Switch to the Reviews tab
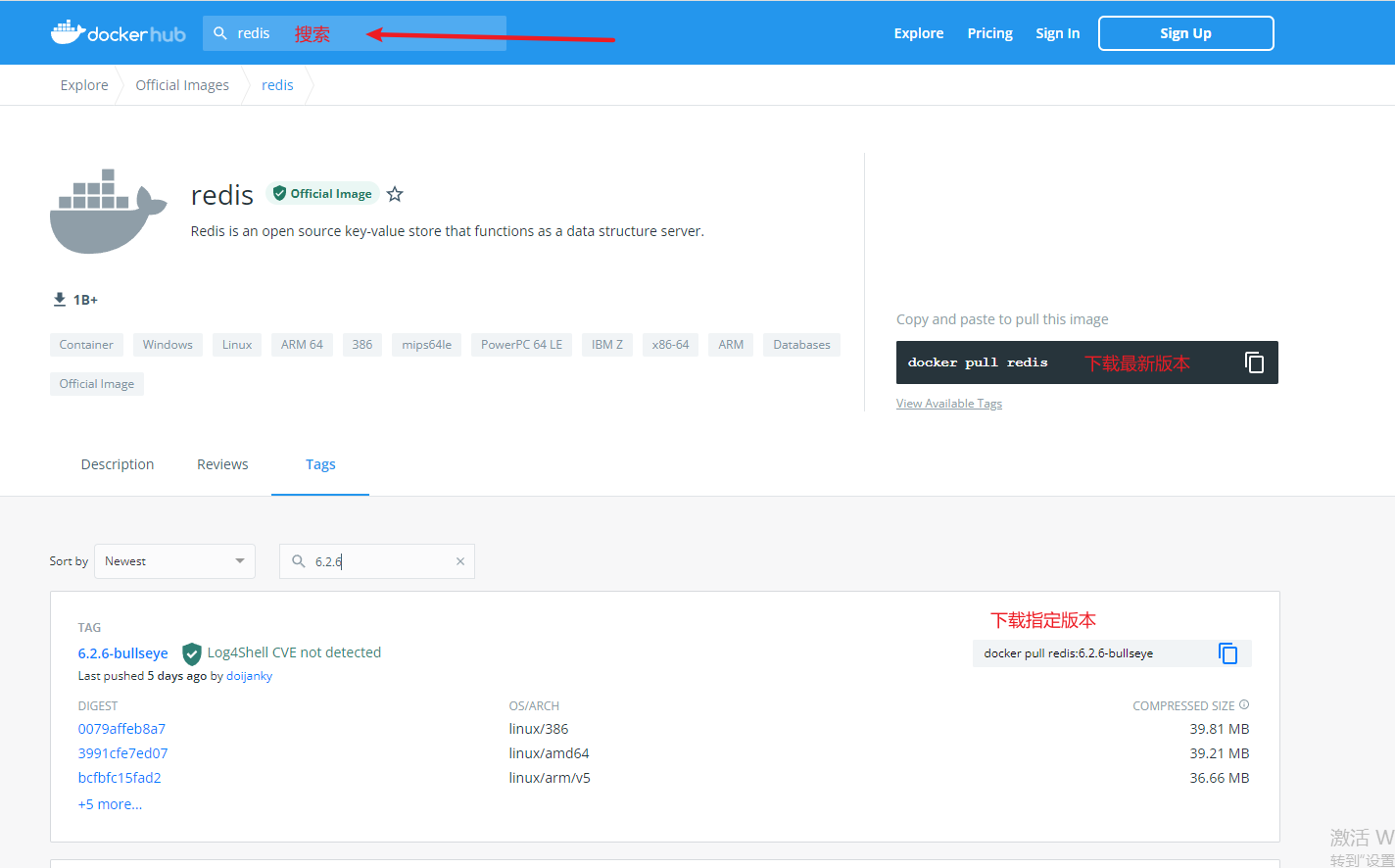The width and height of the screenshot is (1395, 868). point(222,464)
